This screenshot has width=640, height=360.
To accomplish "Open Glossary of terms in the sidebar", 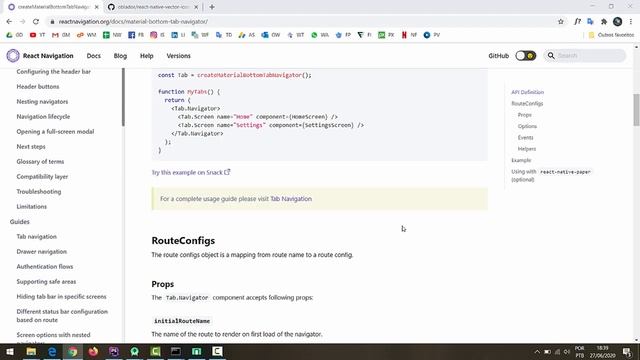I will [x=40, y=162].
